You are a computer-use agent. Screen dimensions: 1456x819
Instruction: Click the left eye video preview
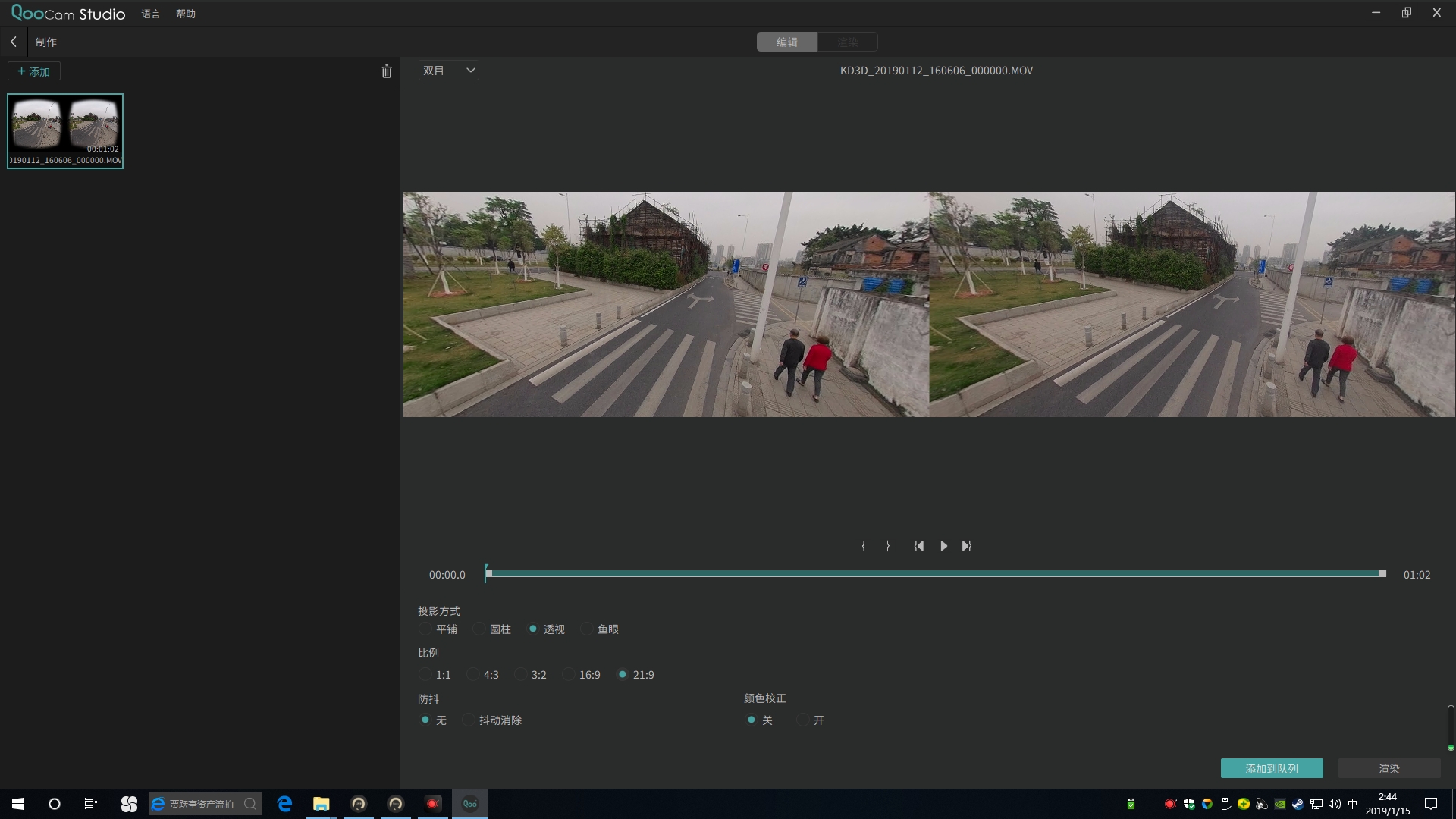pyautogui.click(x=666, y=304)
